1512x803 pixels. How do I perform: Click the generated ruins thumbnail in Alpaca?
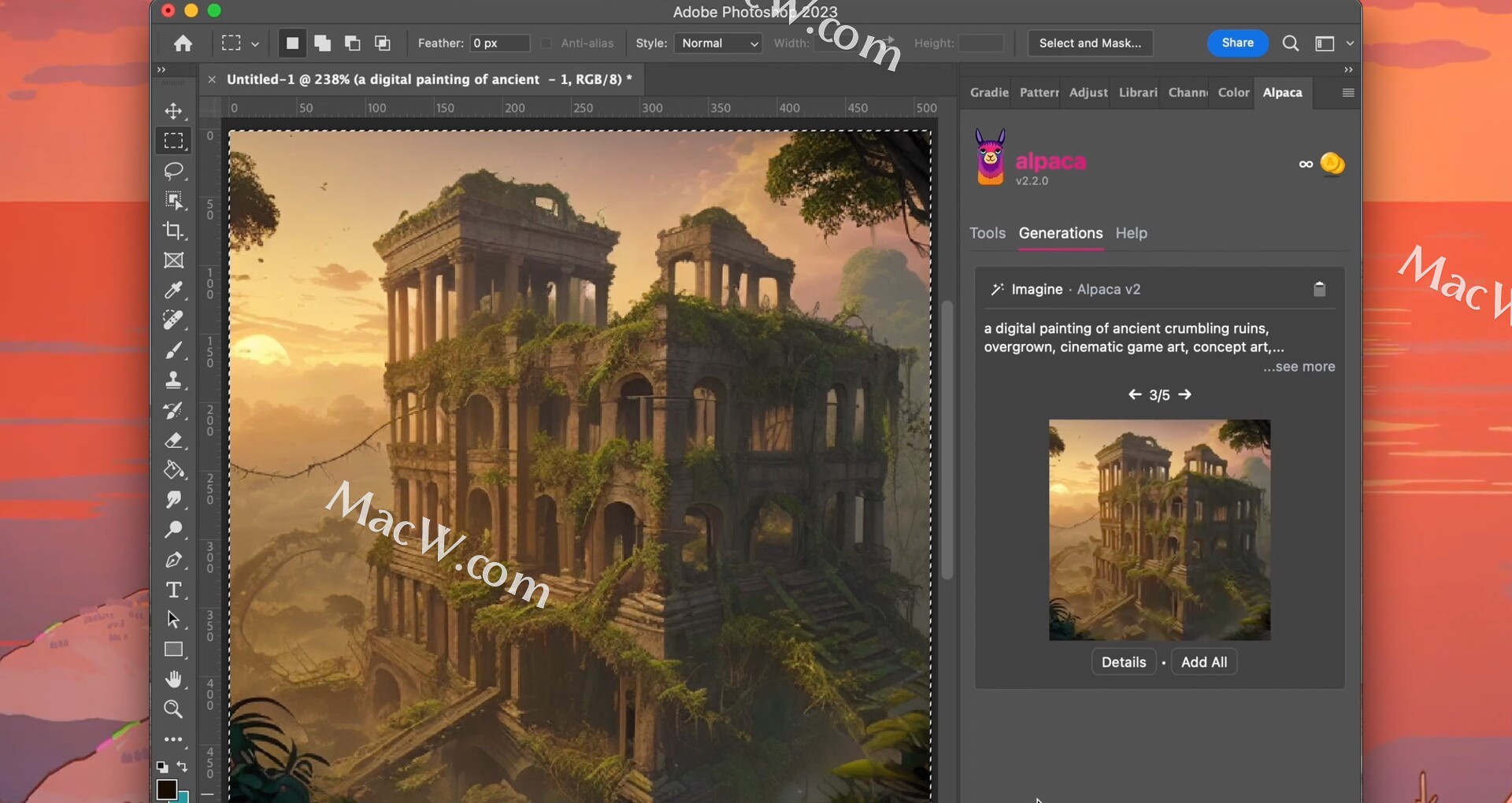click(x=1159, y=530)
